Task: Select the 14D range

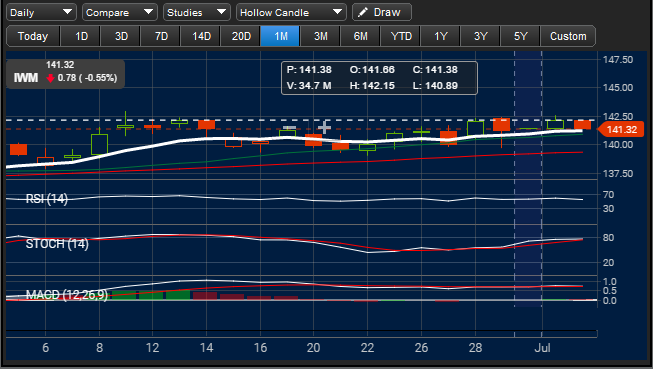Action: (201, 36)
